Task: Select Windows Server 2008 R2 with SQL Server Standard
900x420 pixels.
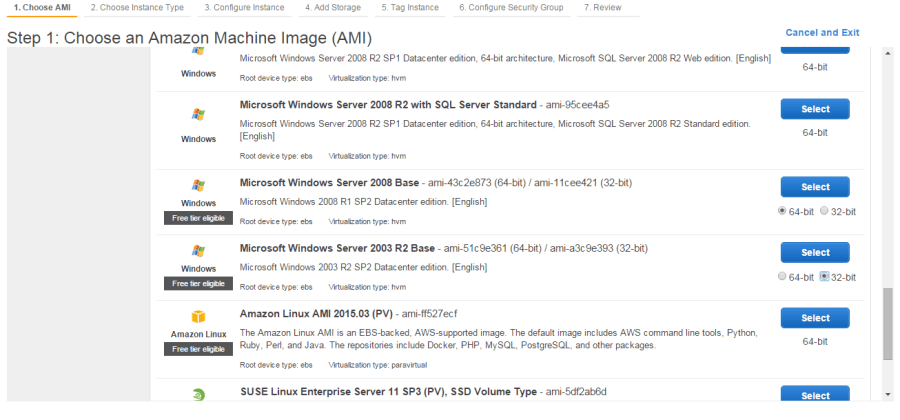Action: coord(815,109)
